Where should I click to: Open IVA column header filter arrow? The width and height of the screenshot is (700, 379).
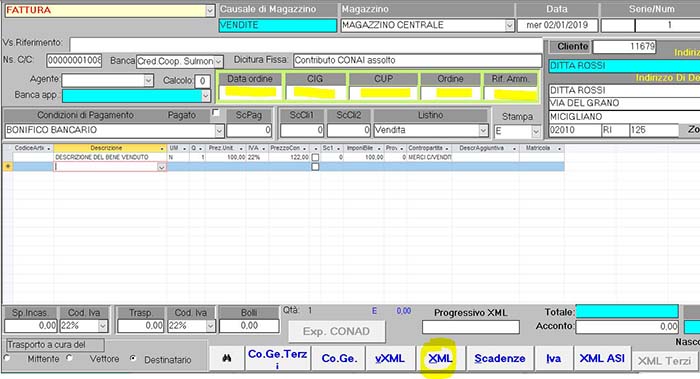point(263,148)
